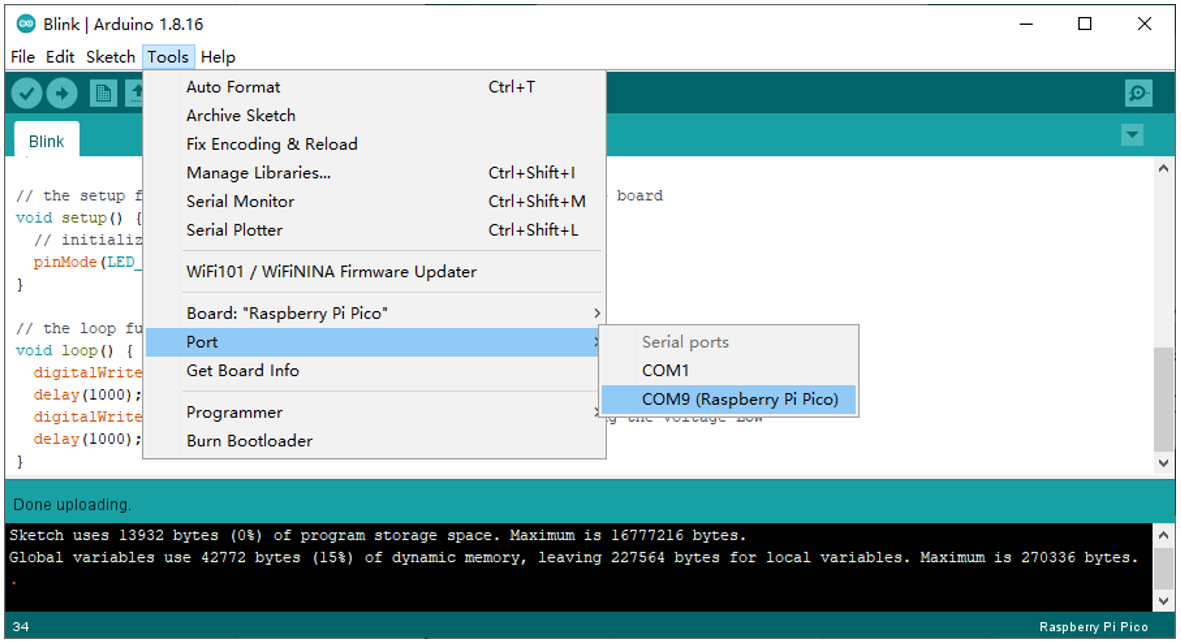The image size is (1181, 643).
Task: Click the "Sketch uses 13932 bytes" console line
Action: point(378,536)
